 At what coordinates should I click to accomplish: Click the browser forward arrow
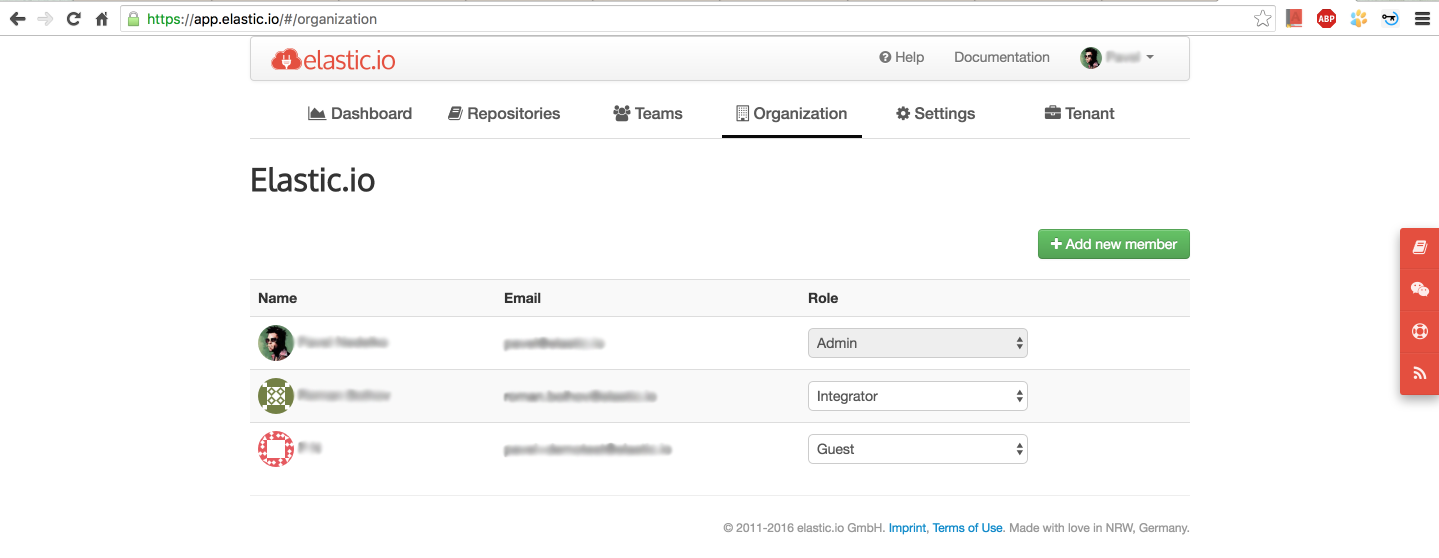45,18
